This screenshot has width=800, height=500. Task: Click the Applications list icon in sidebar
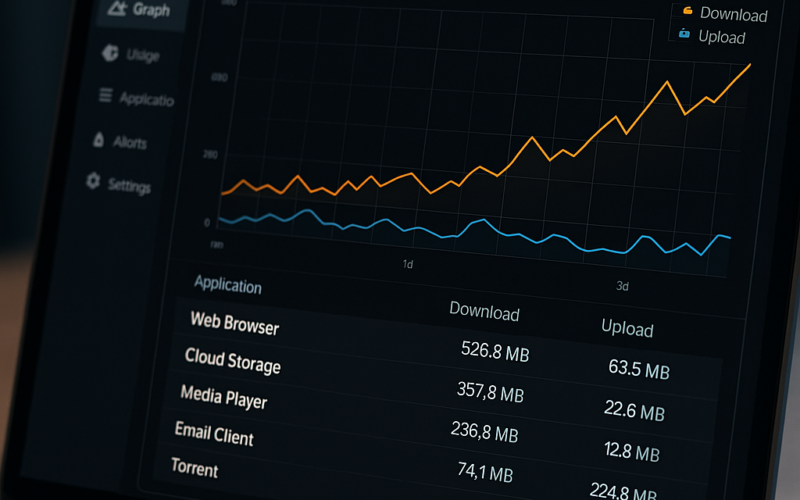coord(106,95)
